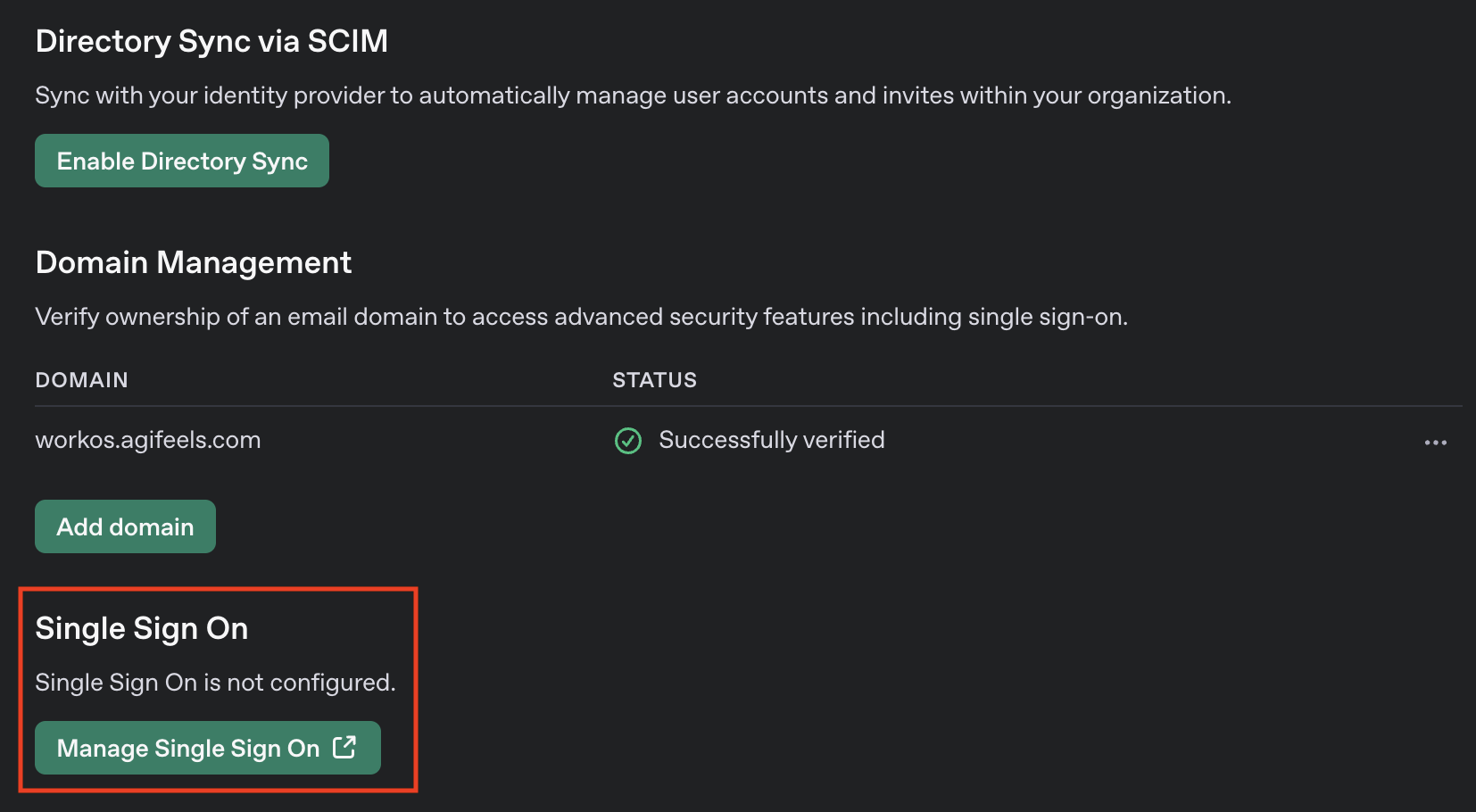This screenshot has height=812, width=1476.
Task: Click the Directory Sync via SCIM heading
Action: coord(211,40)
